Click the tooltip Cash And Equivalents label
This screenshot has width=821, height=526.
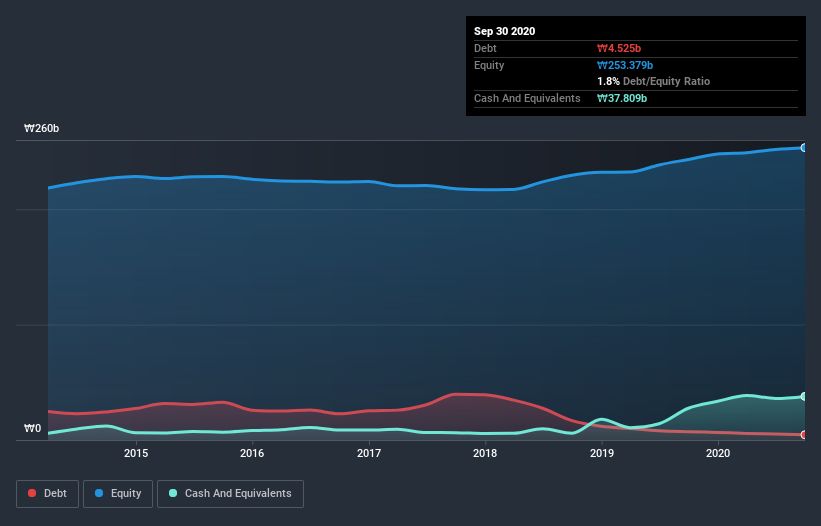point(527,98)
